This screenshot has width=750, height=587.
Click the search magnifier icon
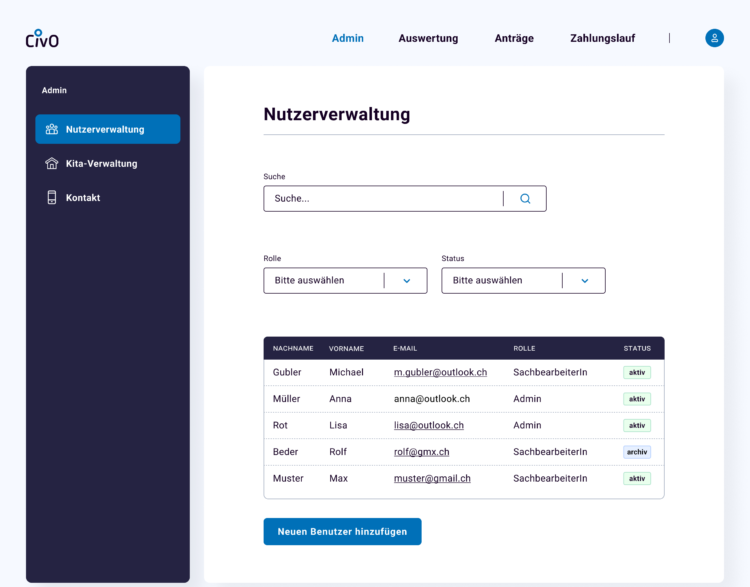(525, 199)
